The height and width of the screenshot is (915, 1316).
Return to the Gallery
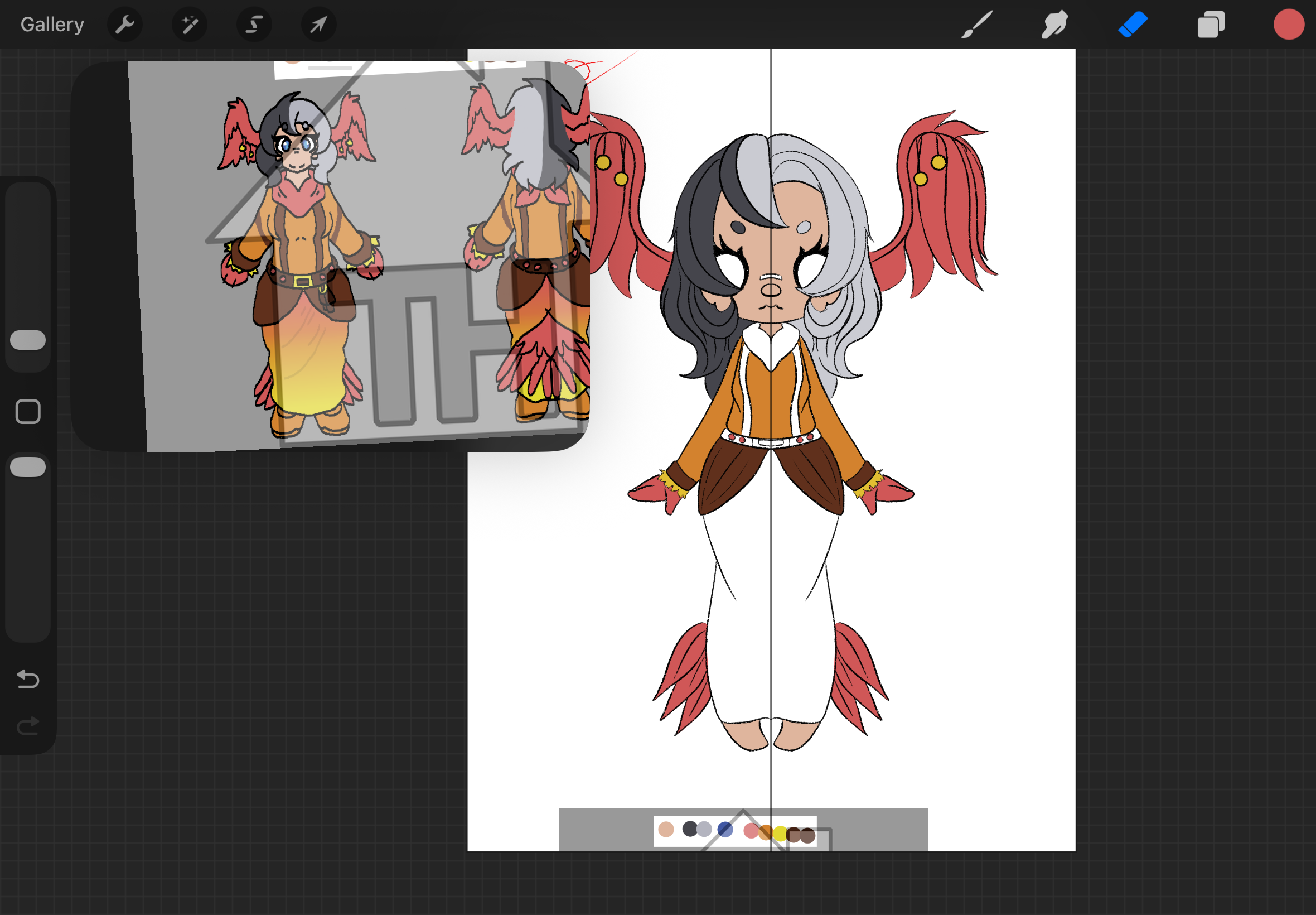pos(52,25)
